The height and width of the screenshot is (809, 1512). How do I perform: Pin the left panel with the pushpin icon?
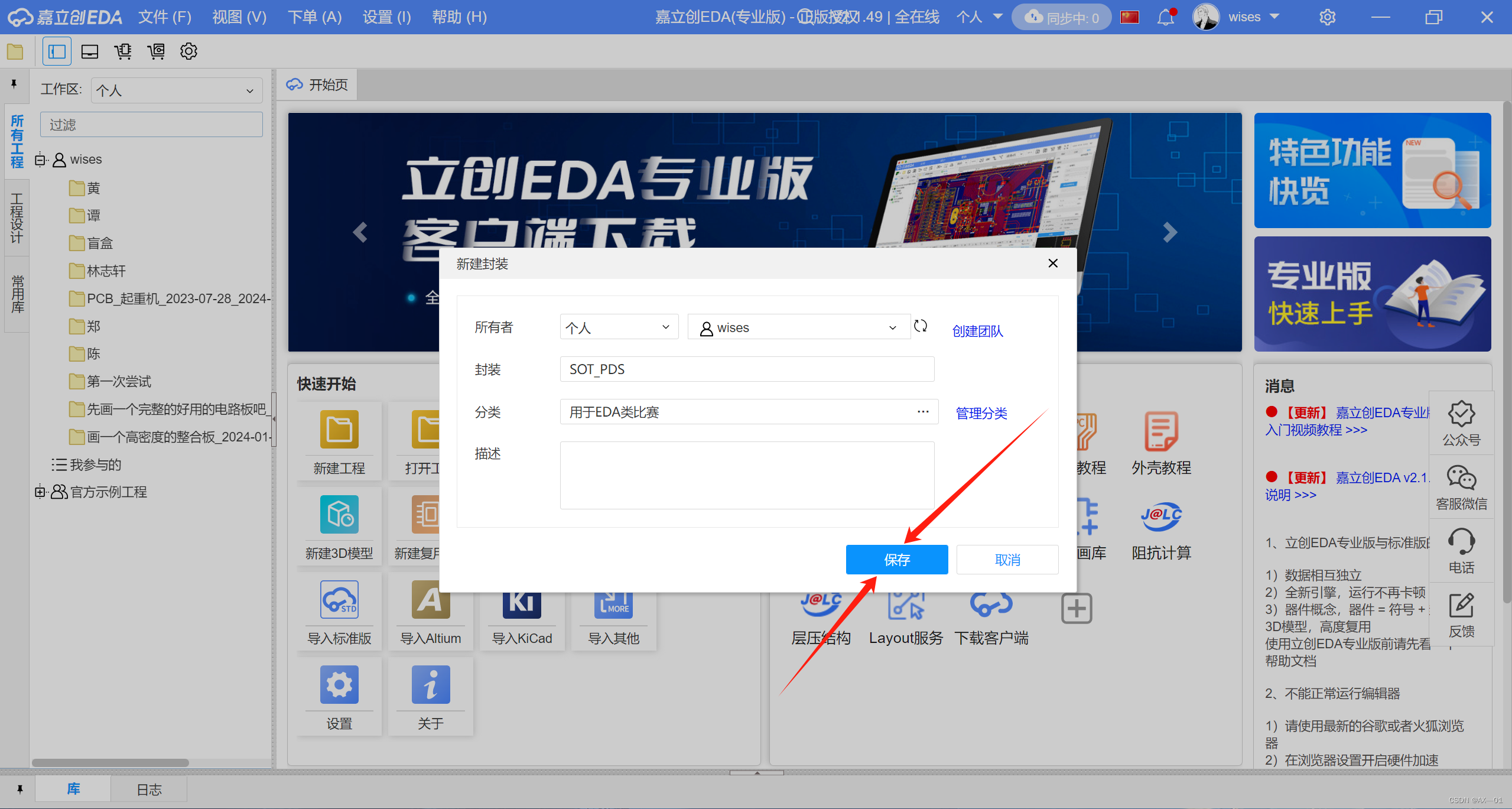tap(14, 84)
